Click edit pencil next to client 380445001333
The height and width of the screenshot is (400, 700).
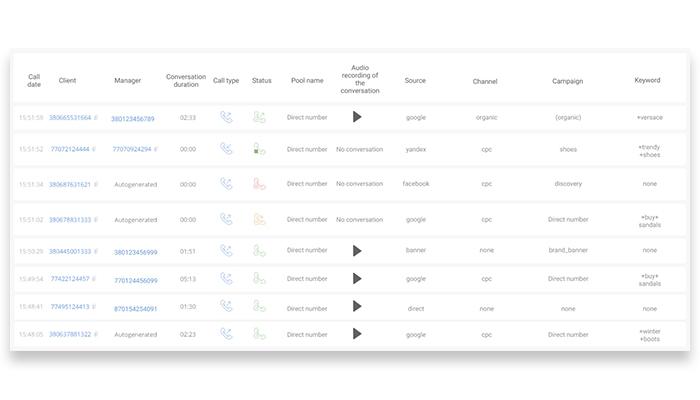click(96, 251)
